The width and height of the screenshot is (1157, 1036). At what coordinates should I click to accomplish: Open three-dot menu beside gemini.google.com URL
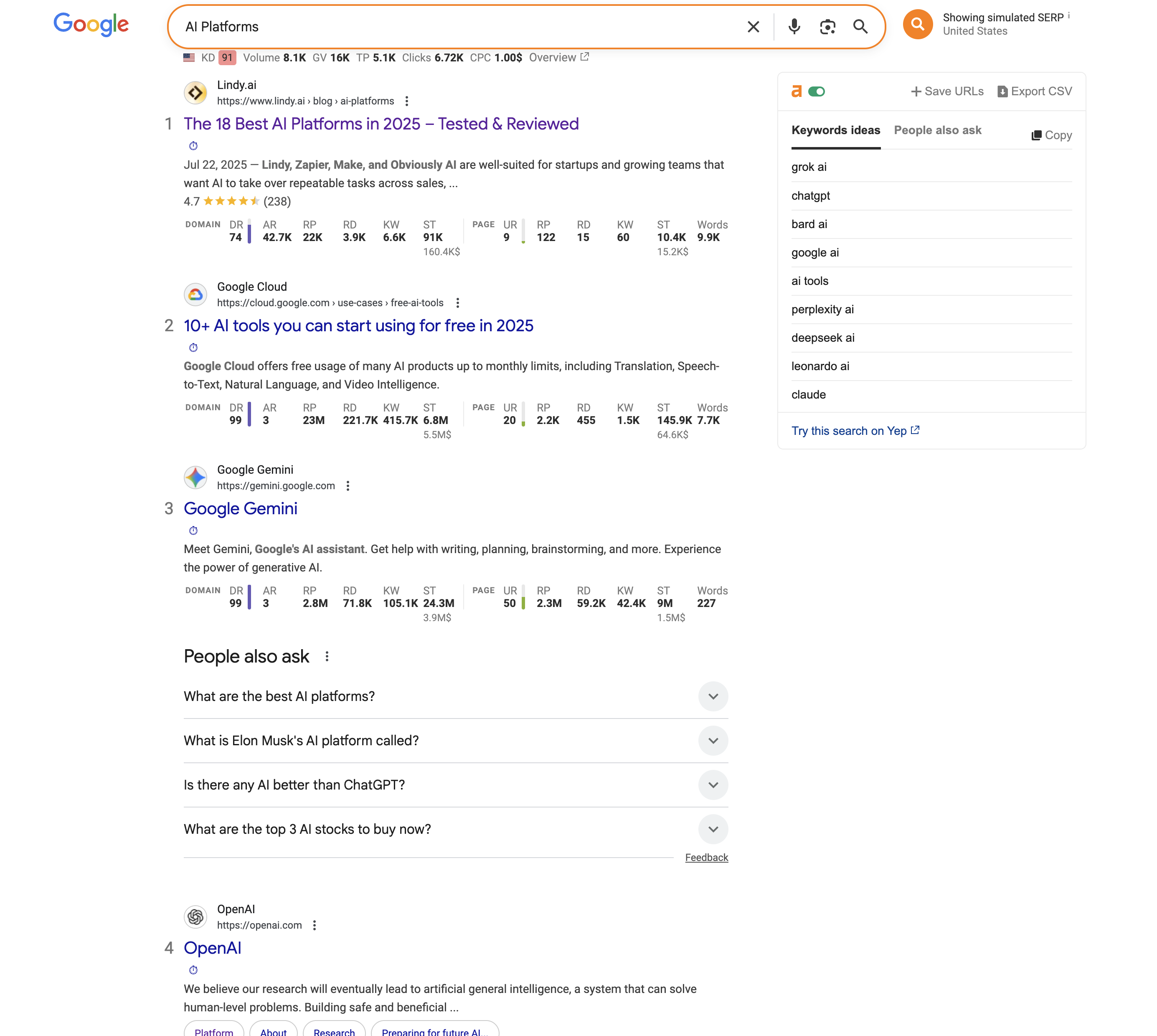348,486
